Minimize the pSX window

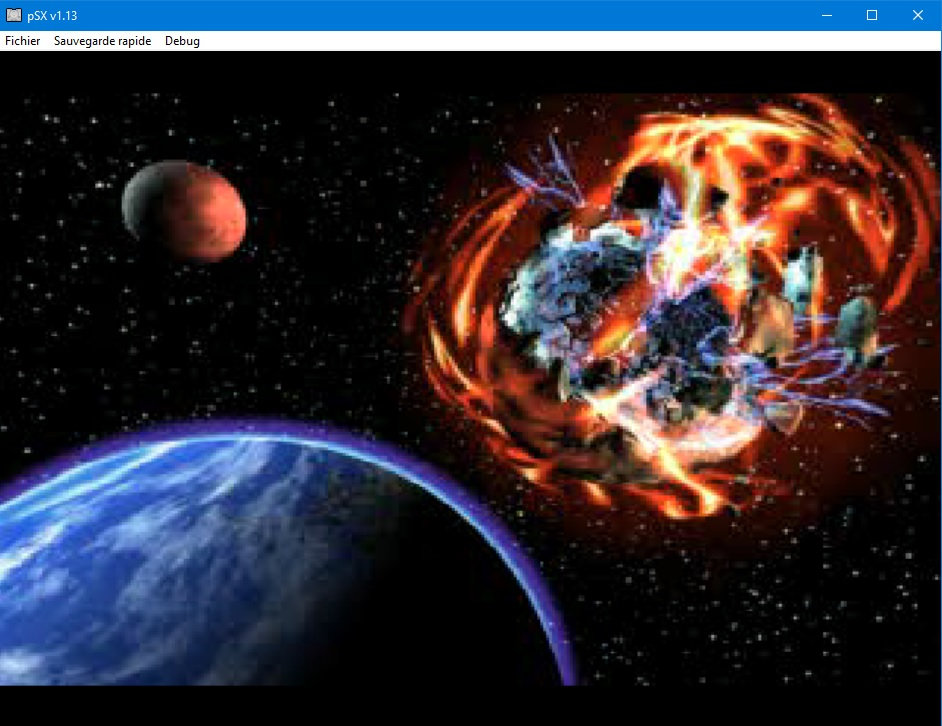[827, 15]
